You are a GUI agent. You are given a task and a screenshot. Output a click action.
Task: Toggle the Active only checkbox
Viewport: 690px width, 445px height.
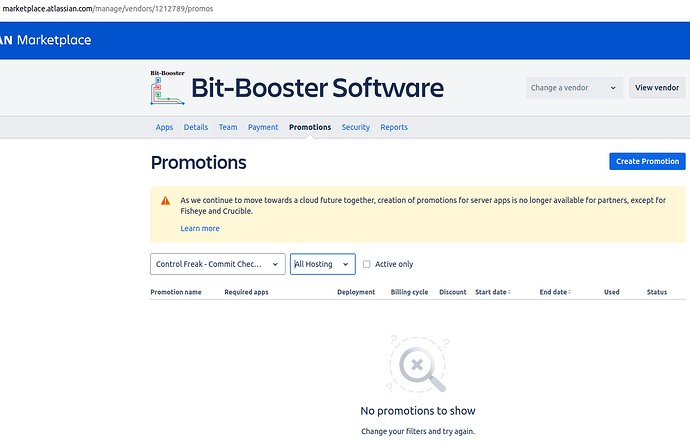point(366,264)
